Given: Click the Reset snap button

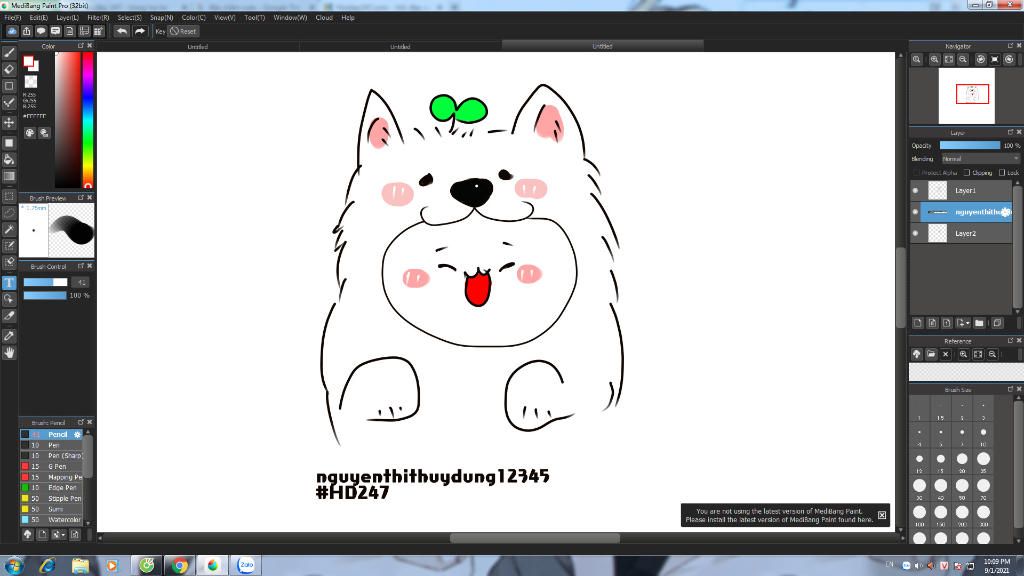Looking at the screenshot, I should [x=184, y=31].
